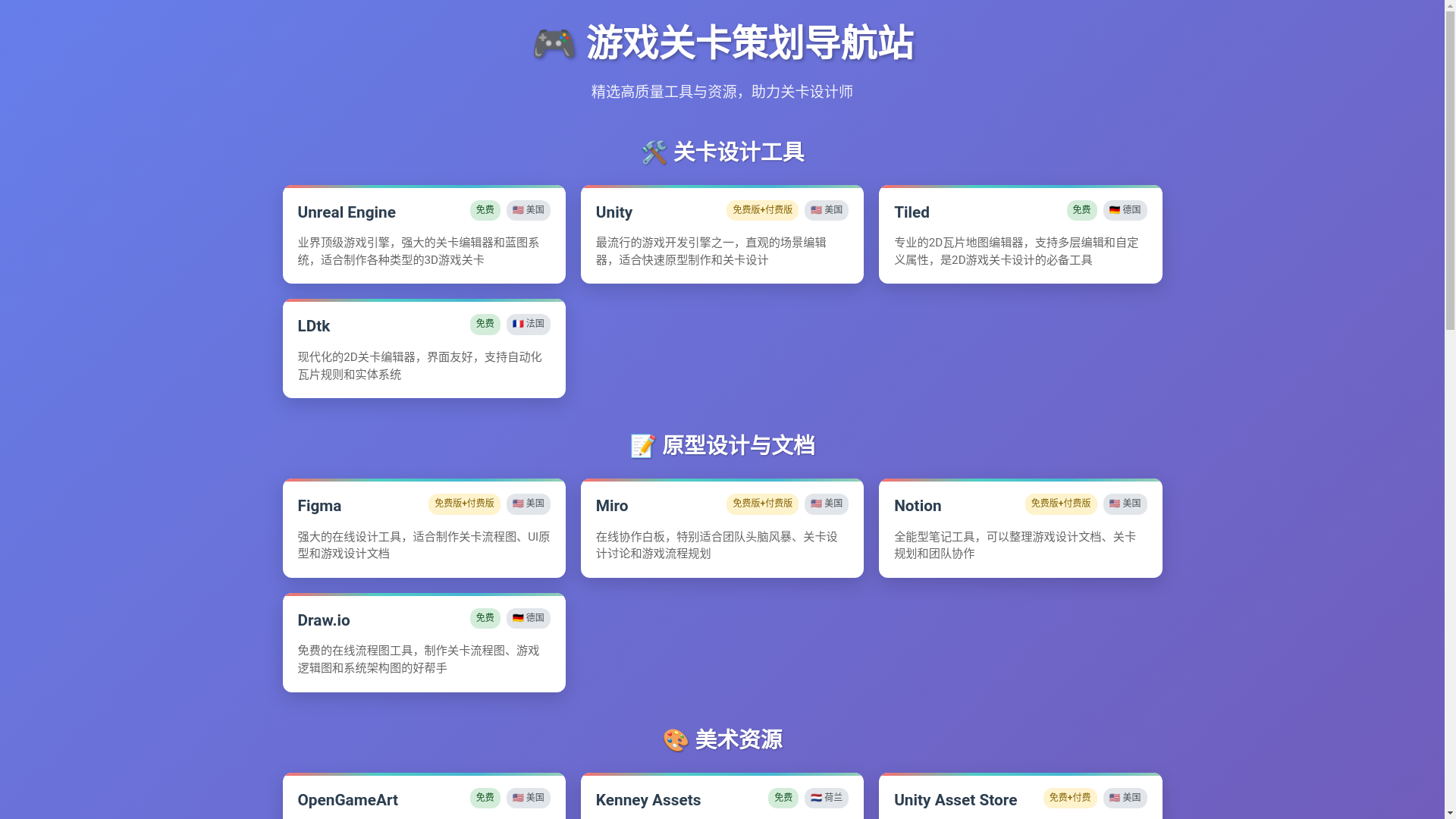The width and height of the screenshot is (1456, 819).
Task: Open the Figma card title
Action: pyautogui.click(x=319, y=506)
